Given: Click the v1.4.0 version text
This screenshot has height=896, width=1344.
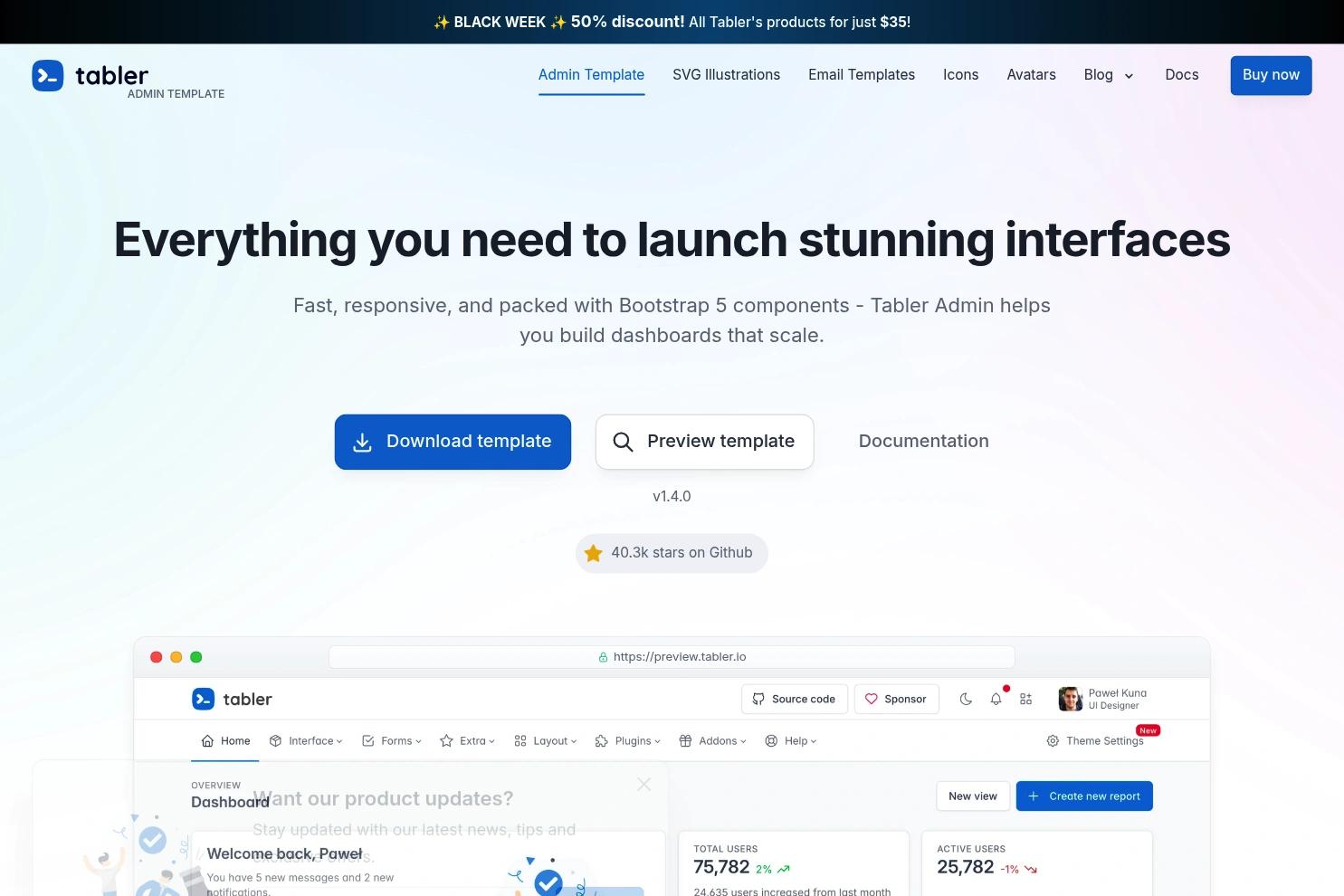Looking at the screenshot, I should pos(672,496).
